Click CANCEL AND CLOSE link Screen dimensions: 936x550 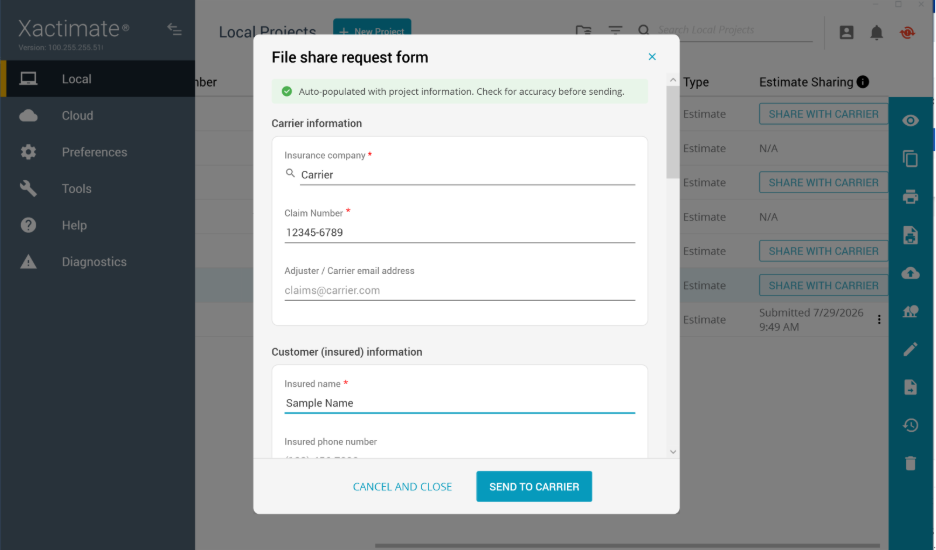[402, 487]
